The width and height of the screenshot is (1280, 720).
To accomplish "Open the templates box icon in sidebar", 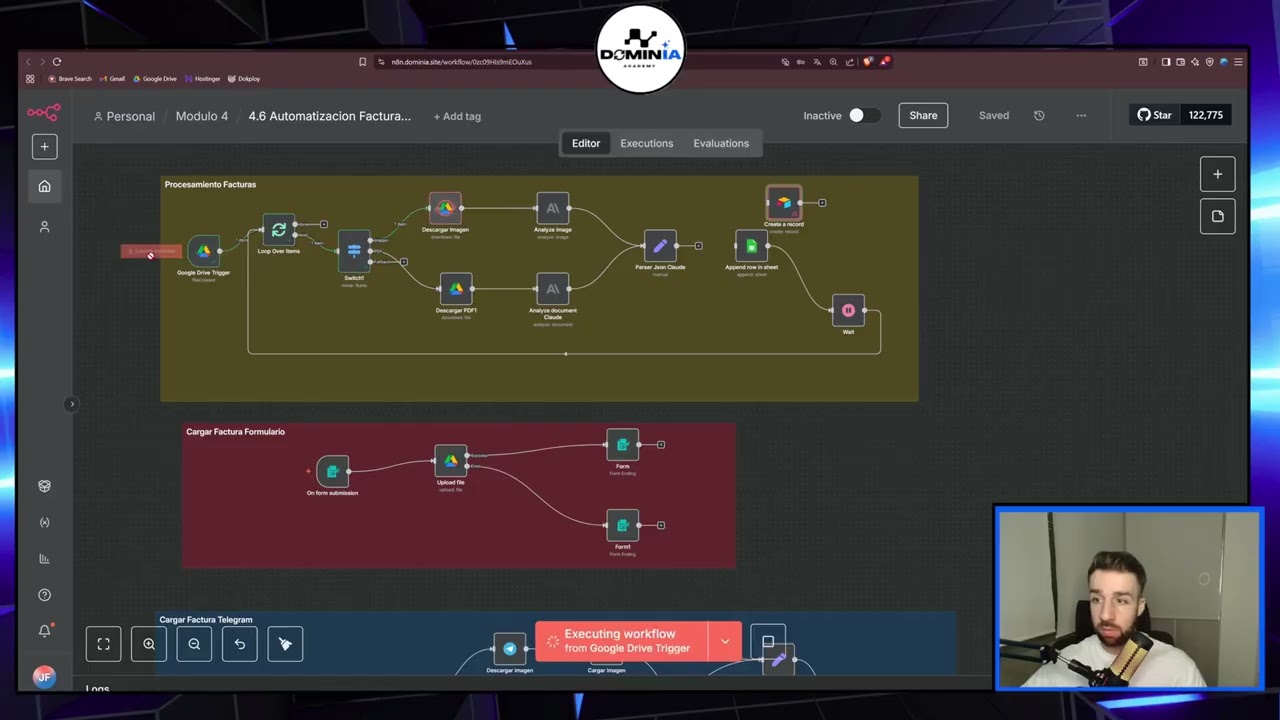I will pos(44,486).
